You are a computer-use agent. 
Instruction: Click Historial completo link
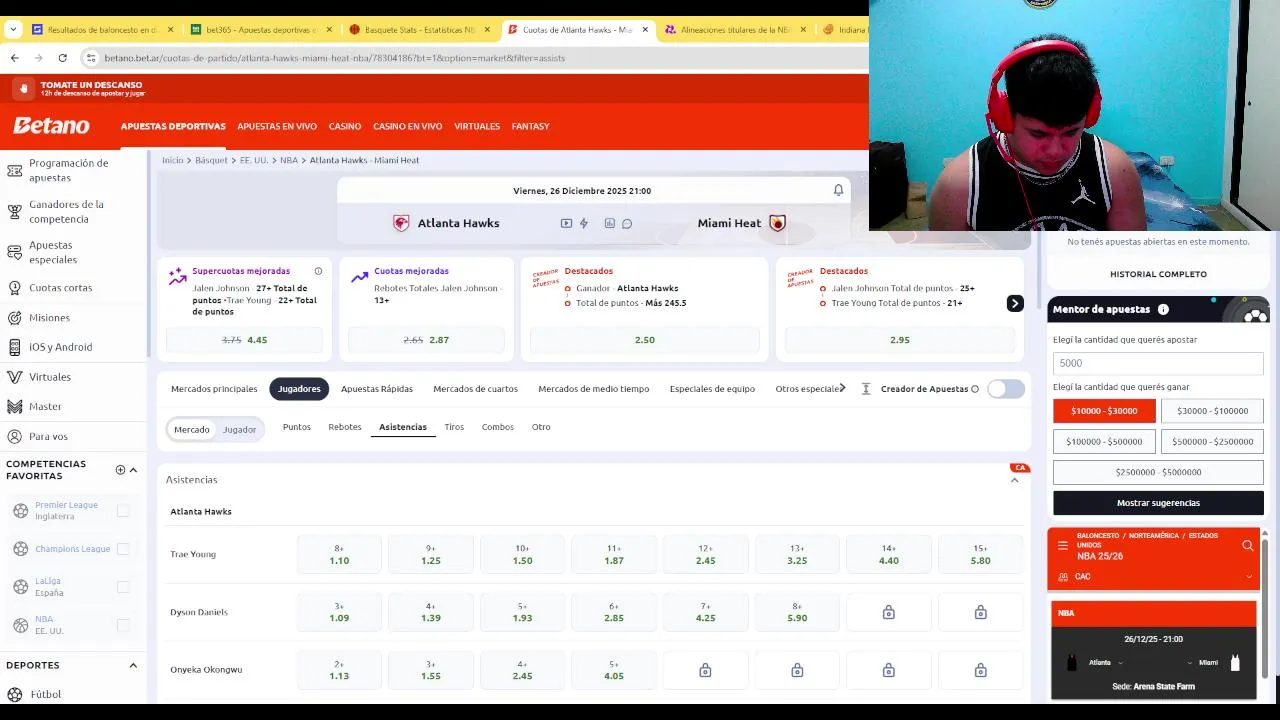pos(1158,274)
